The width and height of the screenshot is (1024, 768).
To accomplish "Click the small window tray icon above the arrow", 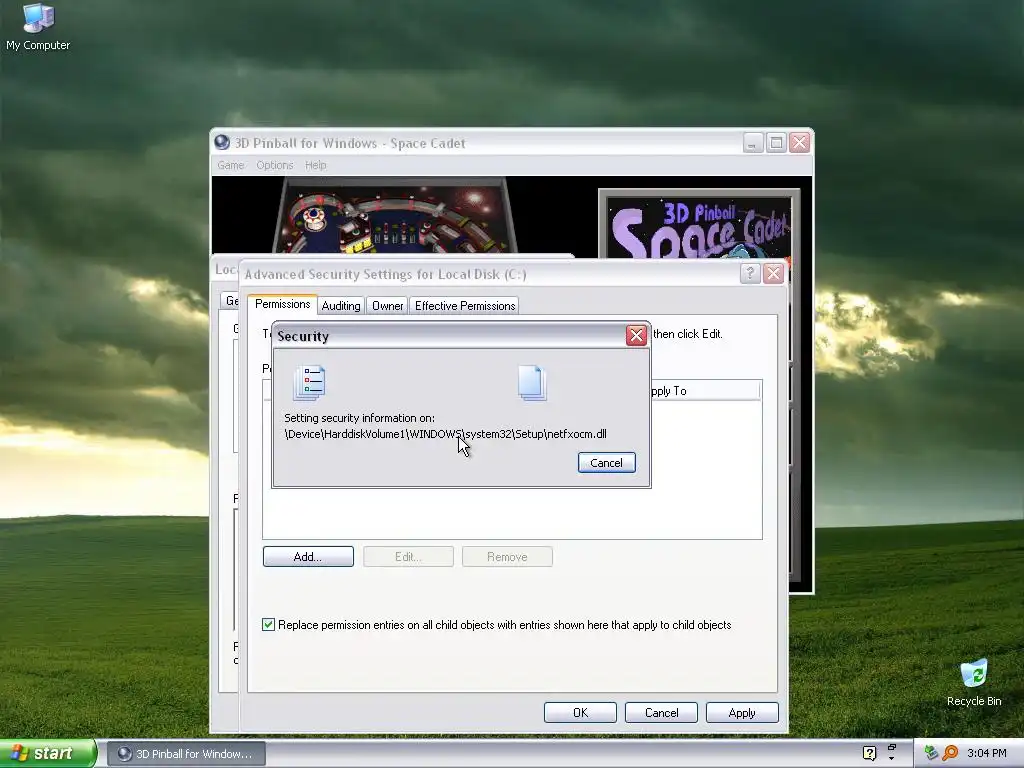I will click(892, 748).
